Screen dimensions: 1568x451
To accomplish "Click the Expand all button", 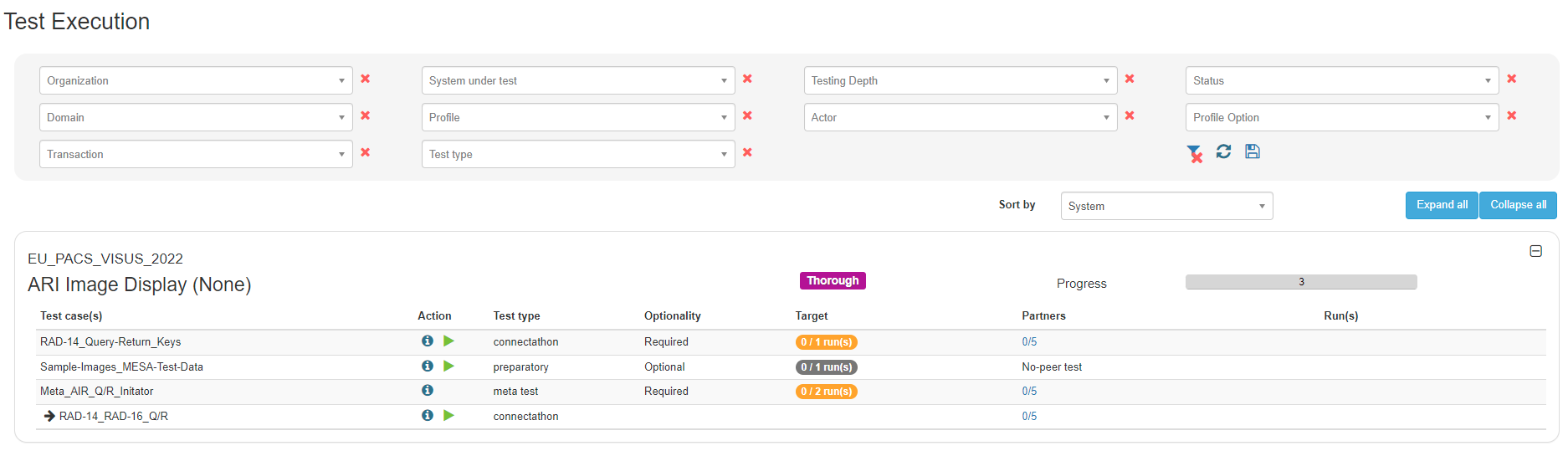I will pyautogui.click(x=1442, y=205).
